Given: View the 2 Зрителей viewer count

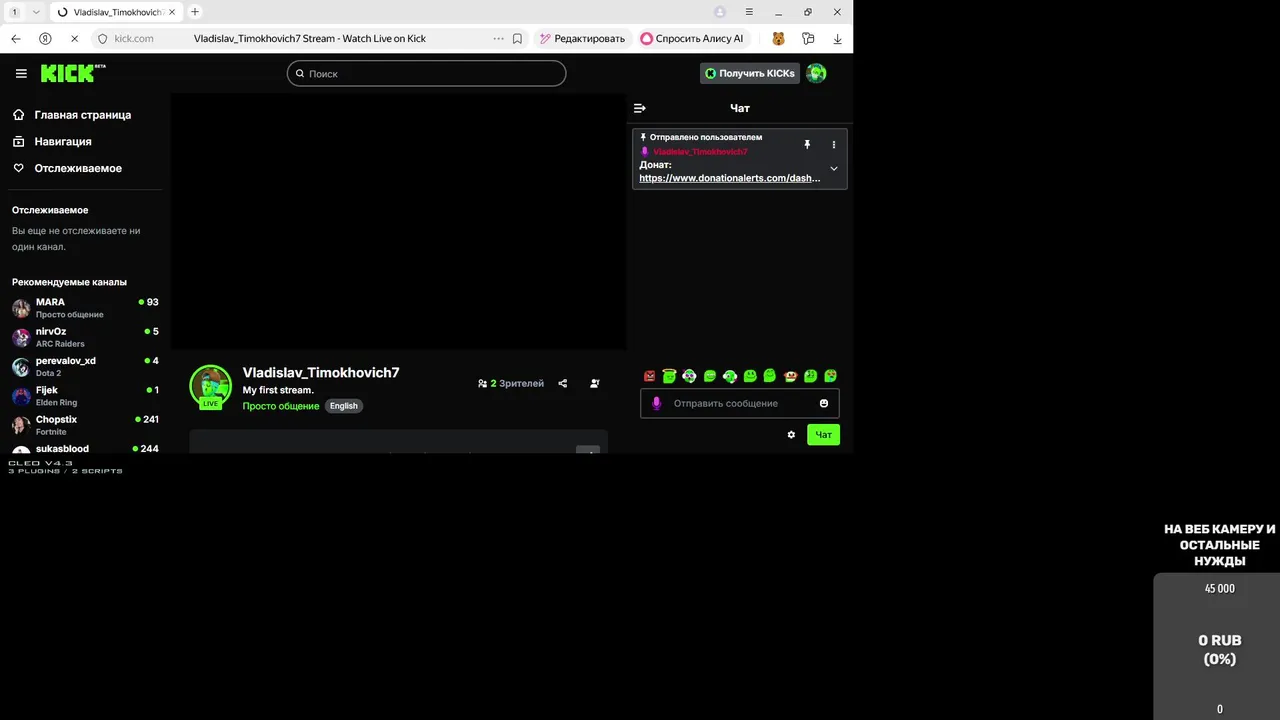Looking at the screenshot, I should pos(511,383).
